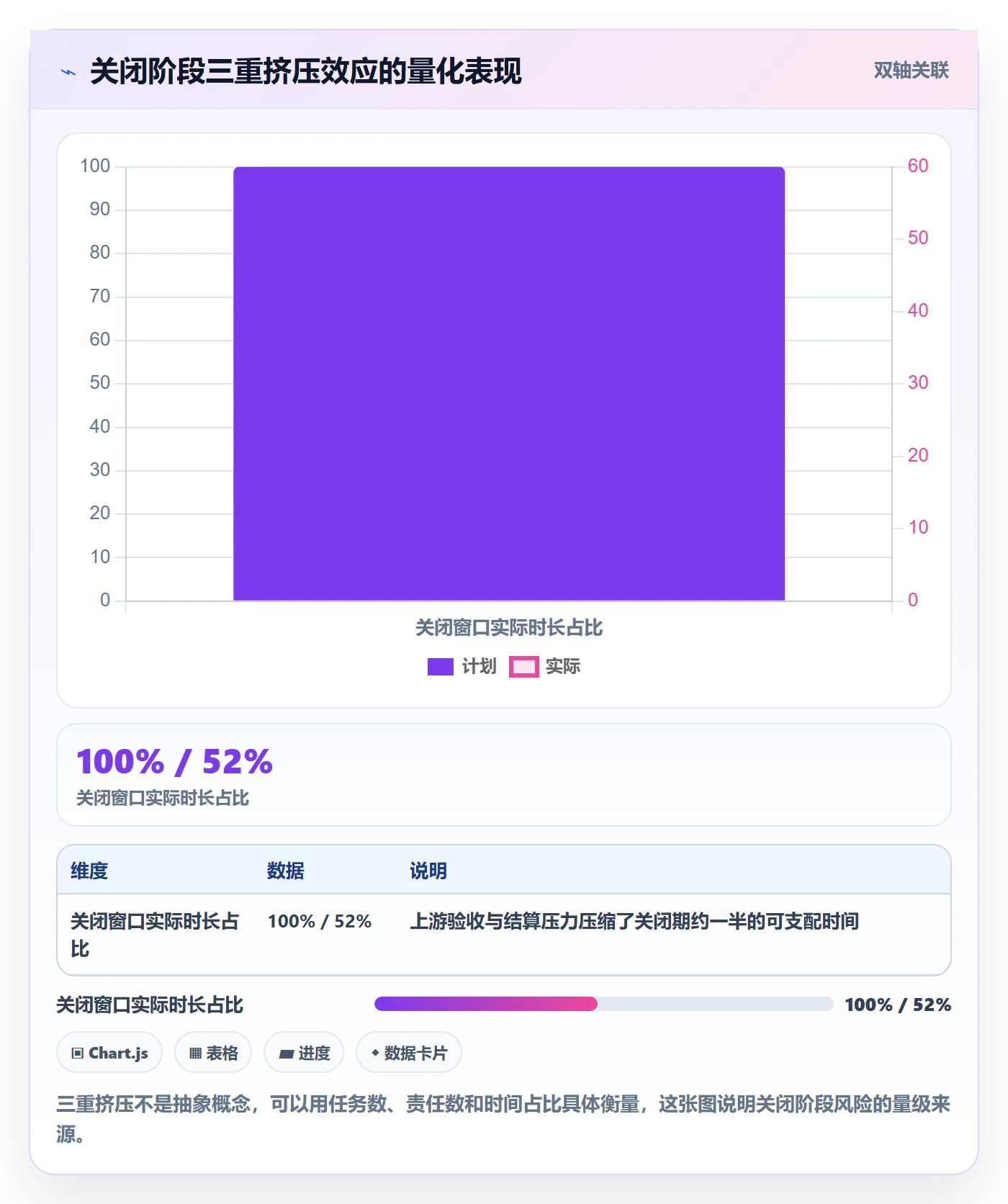The height and width of the screenshot is (1204, 1008).
Task: Click the 100% / 52% headline value
Action: point(175,762)
